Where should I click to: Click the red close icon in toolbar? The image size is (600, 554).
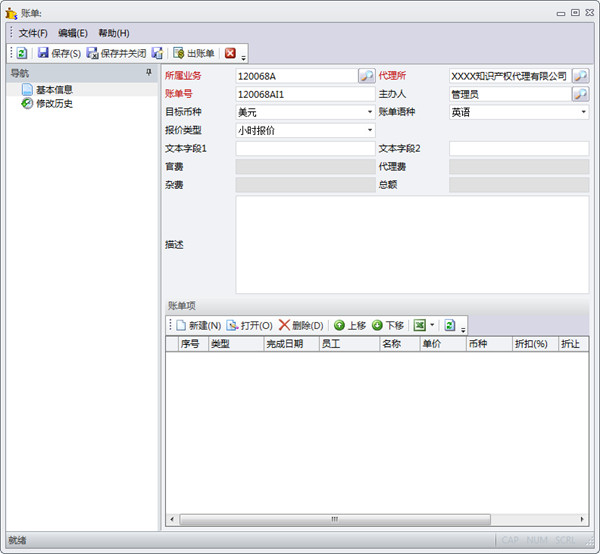[x=230, y=53]
